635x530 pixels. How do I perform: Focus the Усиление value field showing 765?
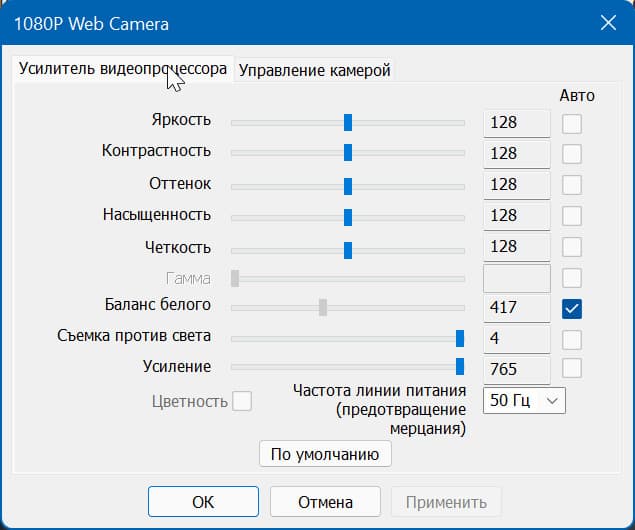(x=516, y=369)
